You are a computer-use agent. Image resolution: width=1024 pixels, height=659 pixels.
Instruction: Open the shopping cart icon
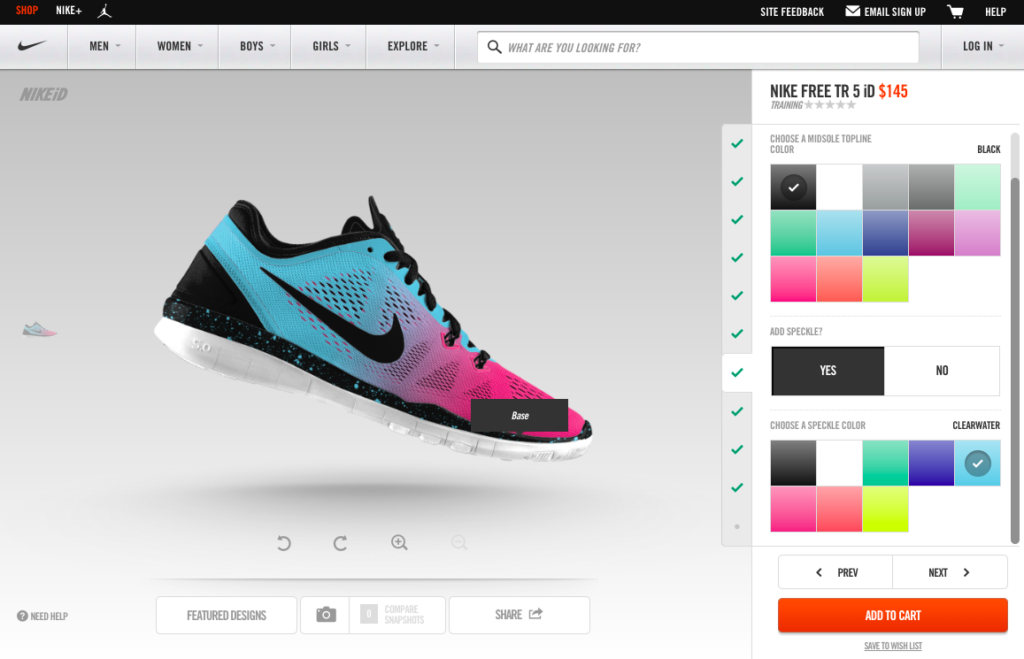(x=955, y=12)
